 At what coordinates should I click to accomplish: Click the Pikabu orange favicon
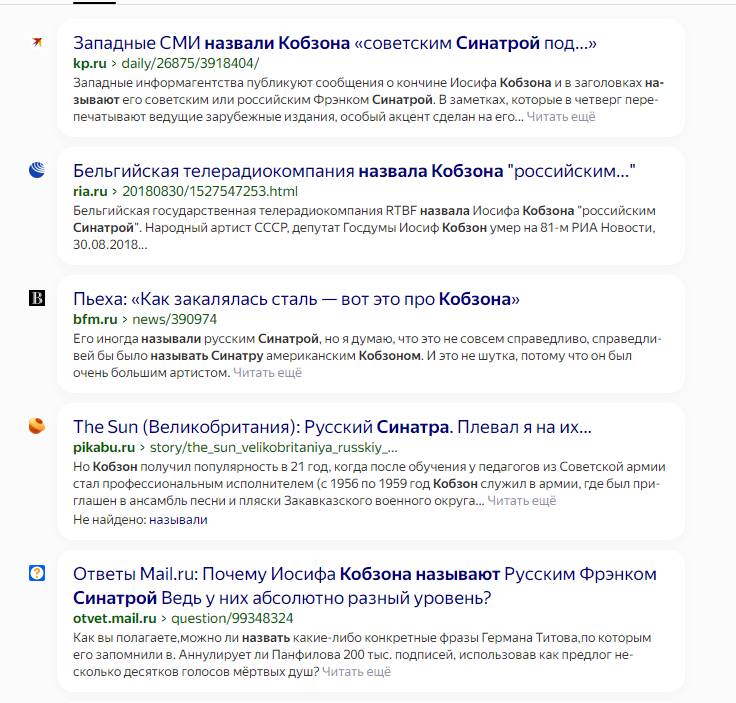[37, 426]
